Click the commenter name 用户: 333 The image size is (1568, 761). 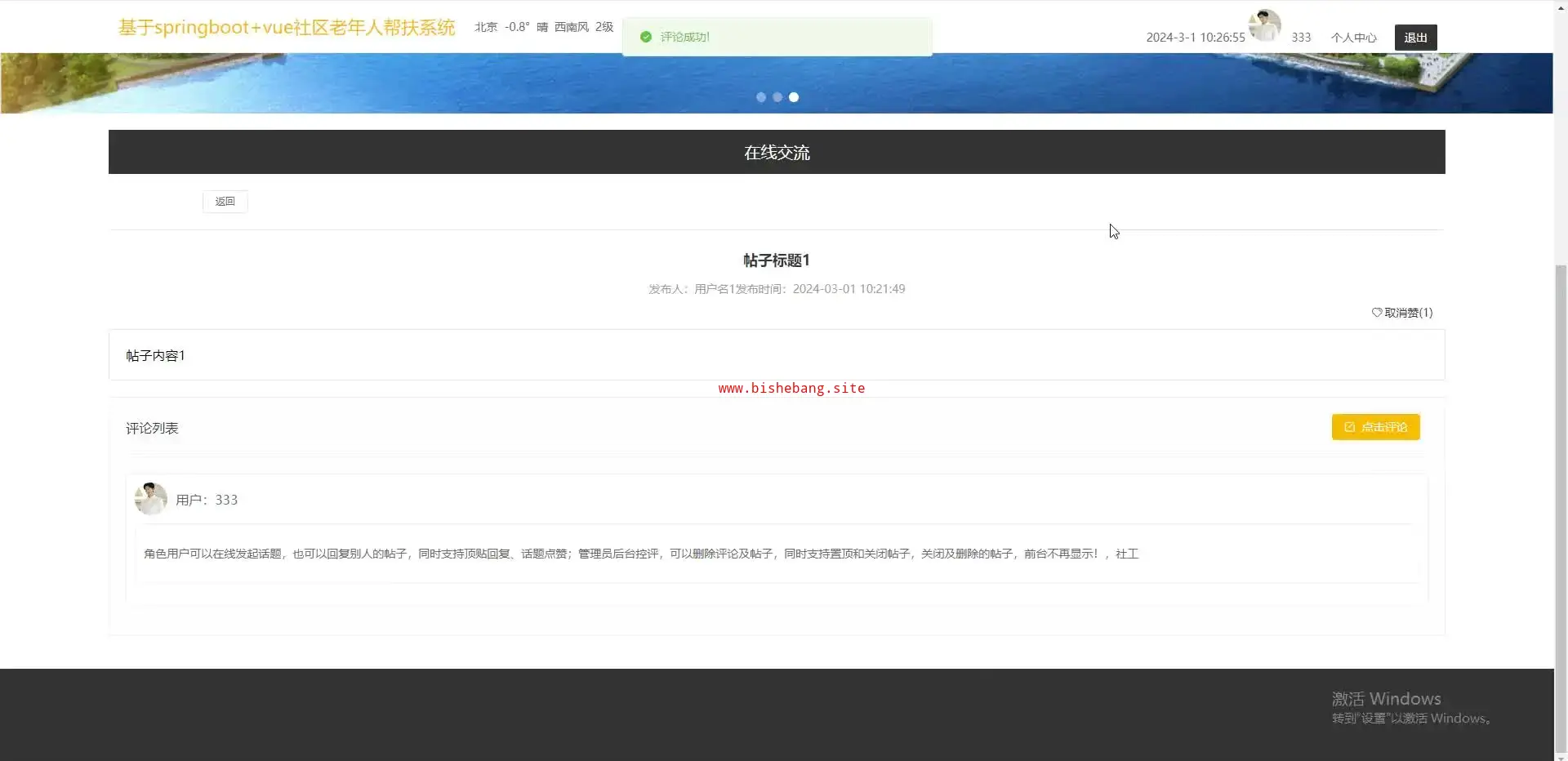(207, 500)
